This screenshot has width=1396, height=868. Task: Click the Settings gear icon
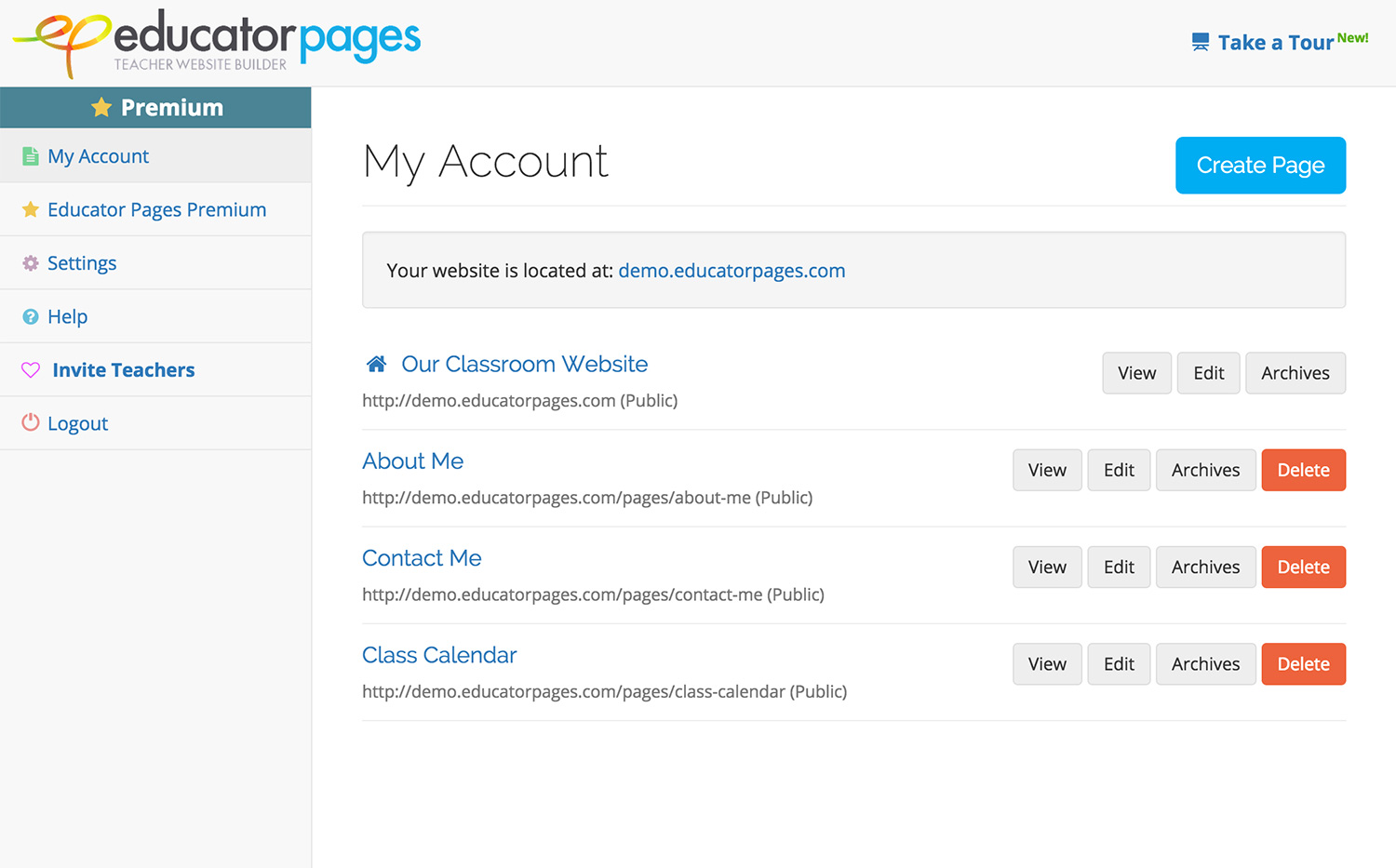[x=31, y=263]
